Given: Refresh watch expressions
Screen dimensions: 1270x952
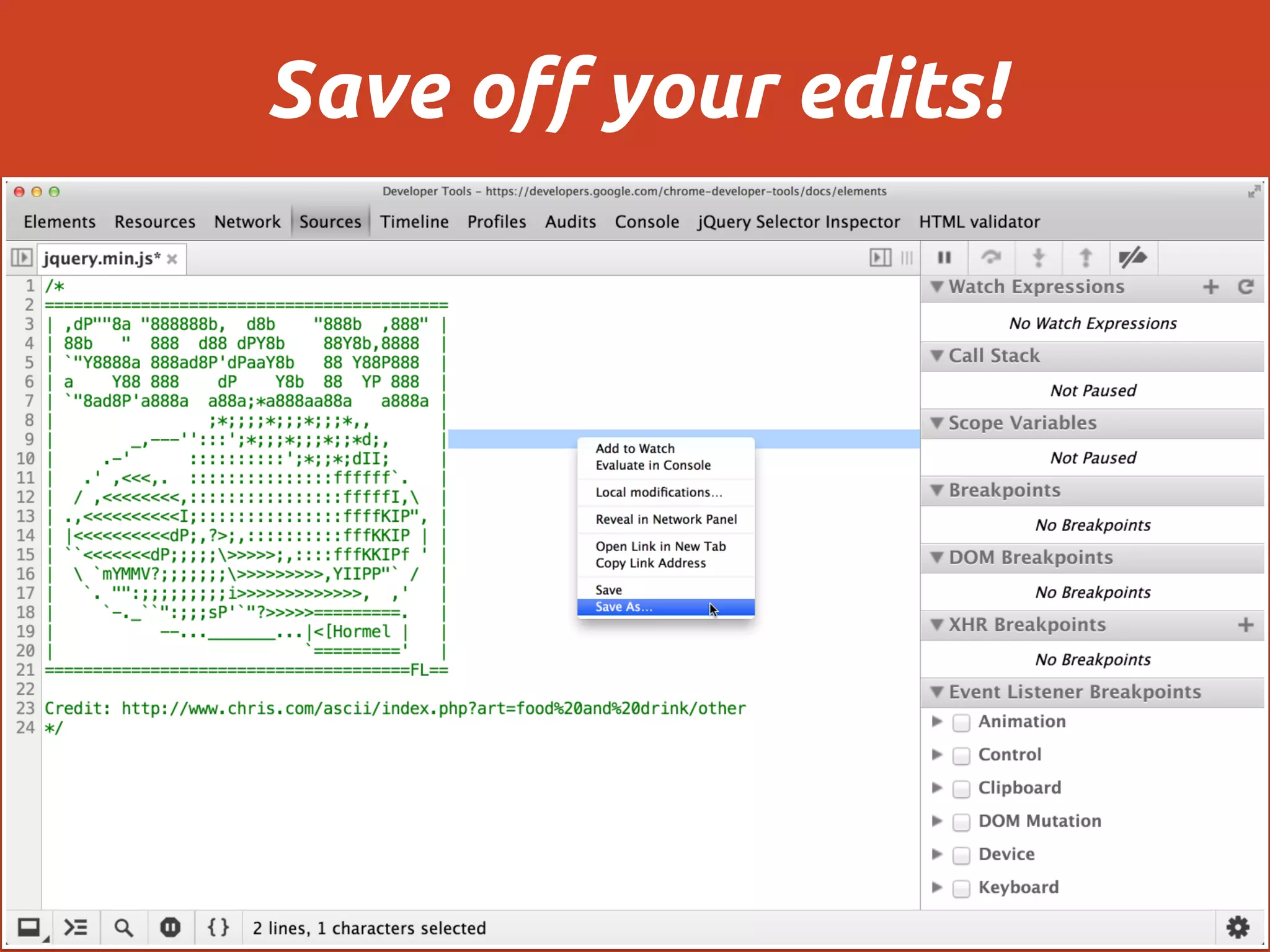Looking at the screenshot, I should [1246, 287].
